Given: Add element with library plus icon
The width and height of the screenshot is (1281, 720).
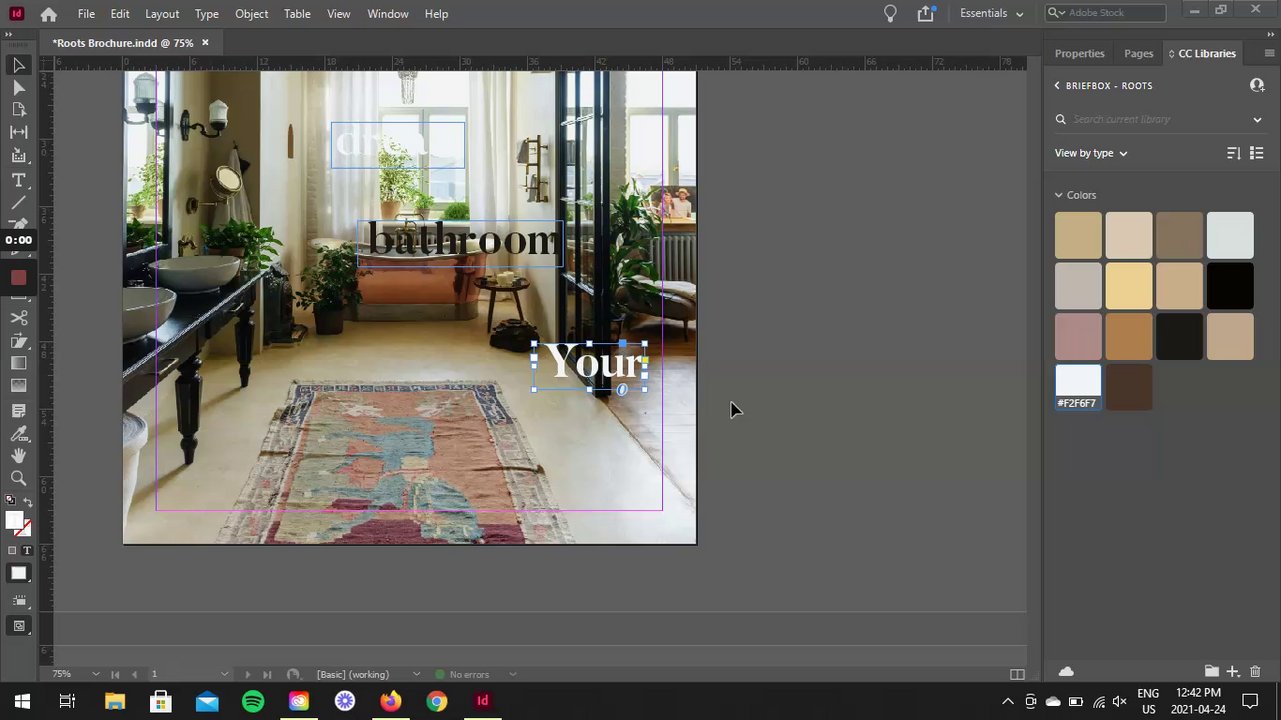Looking at the screenshot, I should point(1233,671).
